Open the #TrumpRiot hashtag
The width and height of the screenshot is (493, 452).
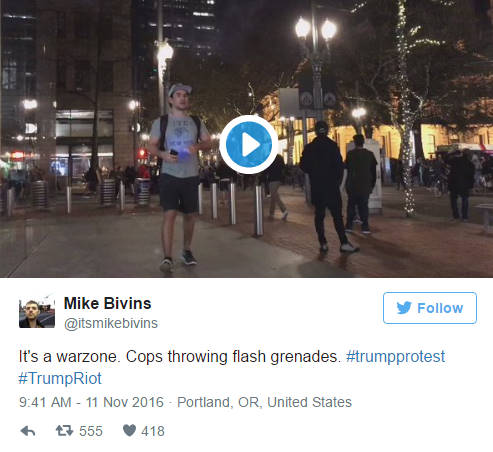(x=60, y=378)
